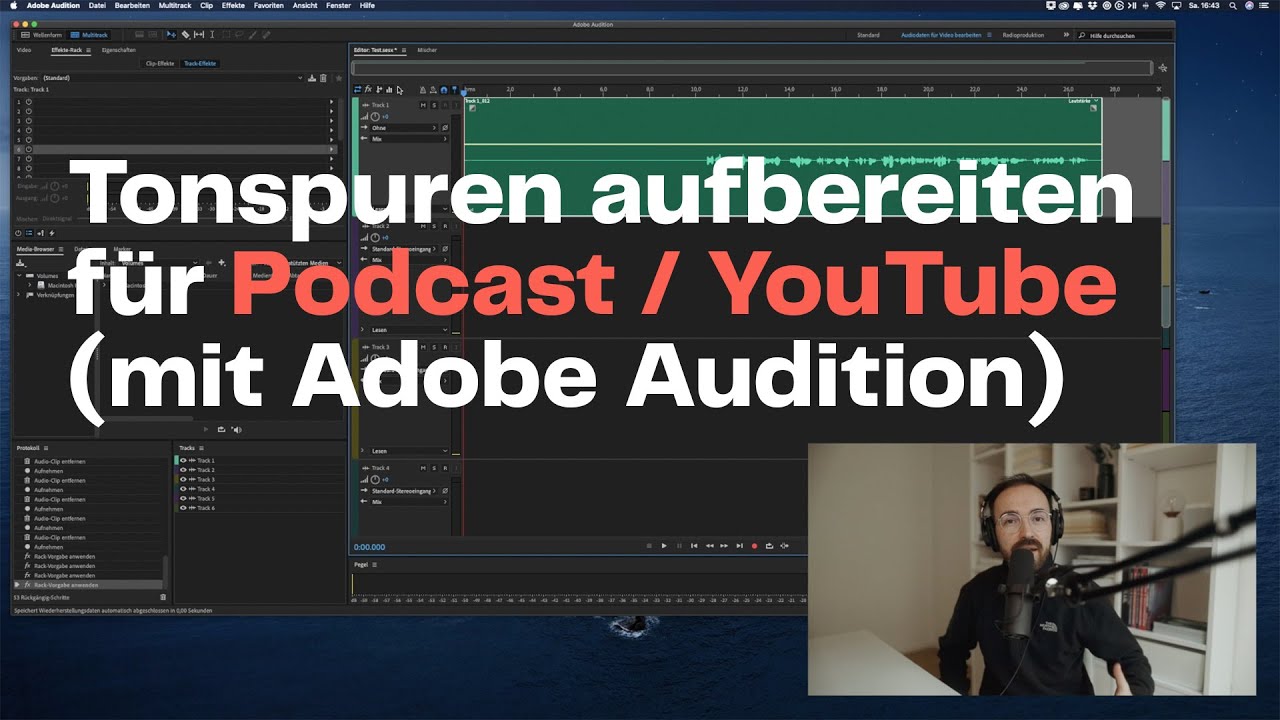Toggle power for effect slot 6
1280x720 pixels.
pyautogui.click(x=29, y=149)
